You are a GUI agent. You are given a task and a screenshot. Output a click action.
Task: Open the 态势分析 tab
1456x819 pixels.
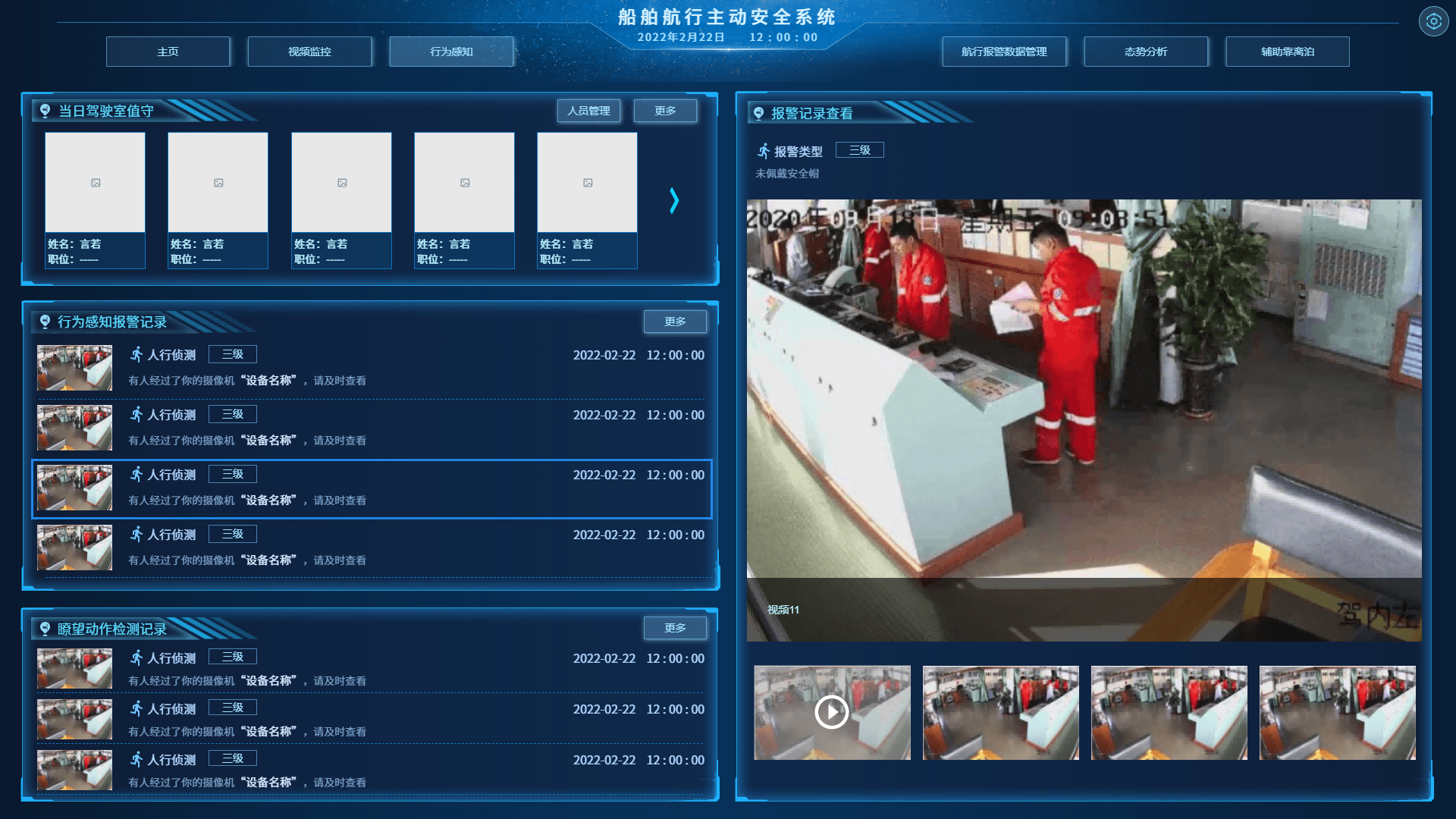click(x=1145, y=52)
